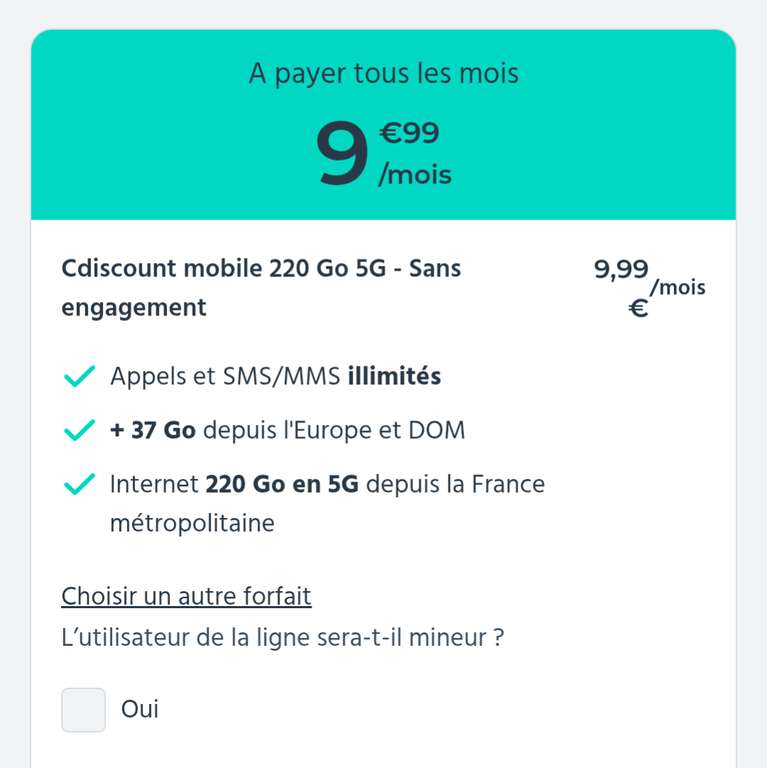Click the €99 superscript in the banner
This screenshot has height=768, width=767.
click(409, 133)
